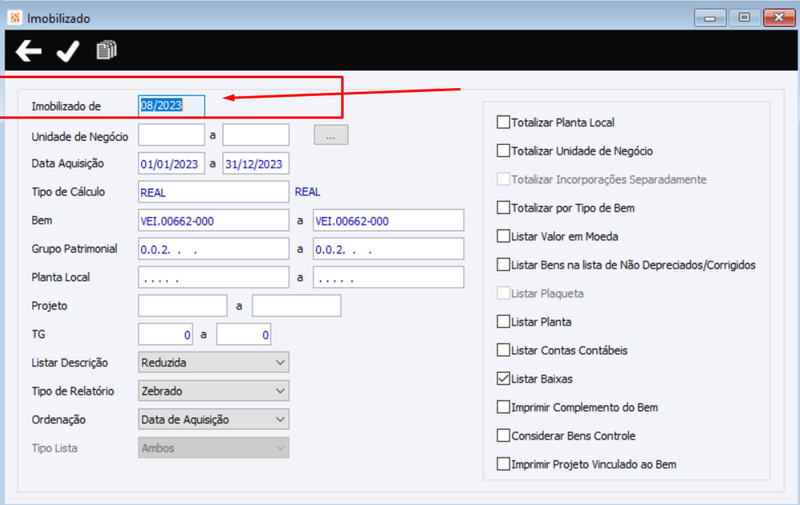Screen dimensions: 800x505
Task: Click first Grupo Patrimonial field
Action: [213, 249]
